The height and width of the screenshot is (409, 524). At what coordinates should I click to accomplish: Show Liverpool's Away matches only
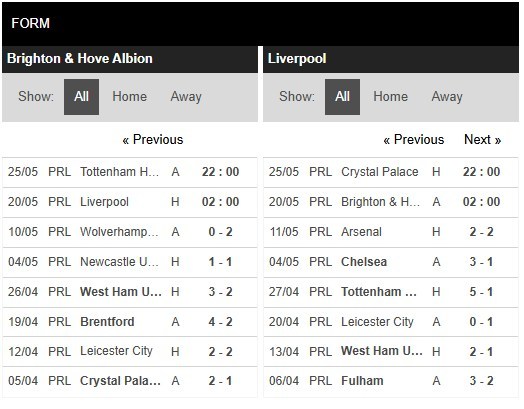447,97
